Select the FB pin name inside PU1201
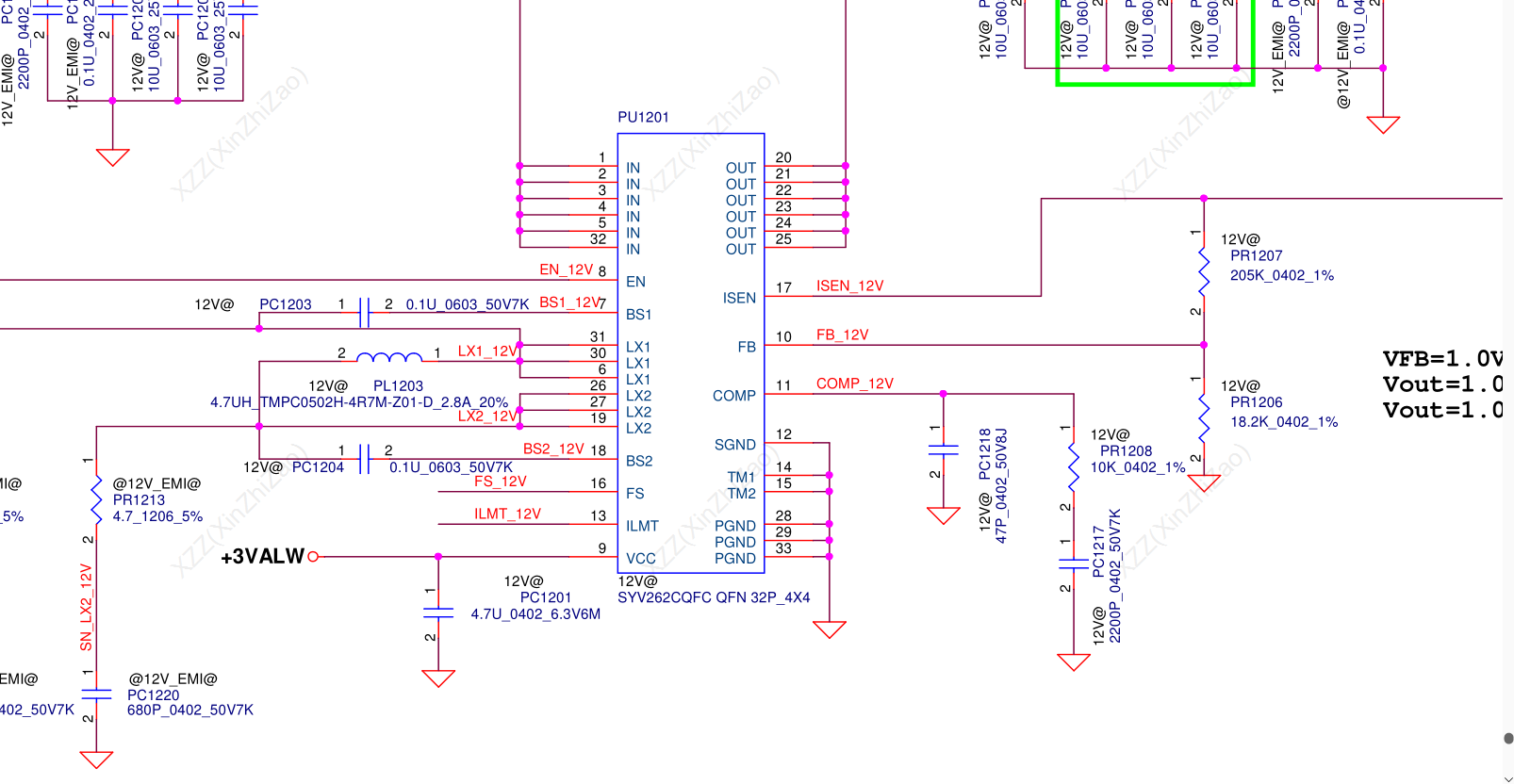Screen dimensions: 1514x784 (747, 348)
